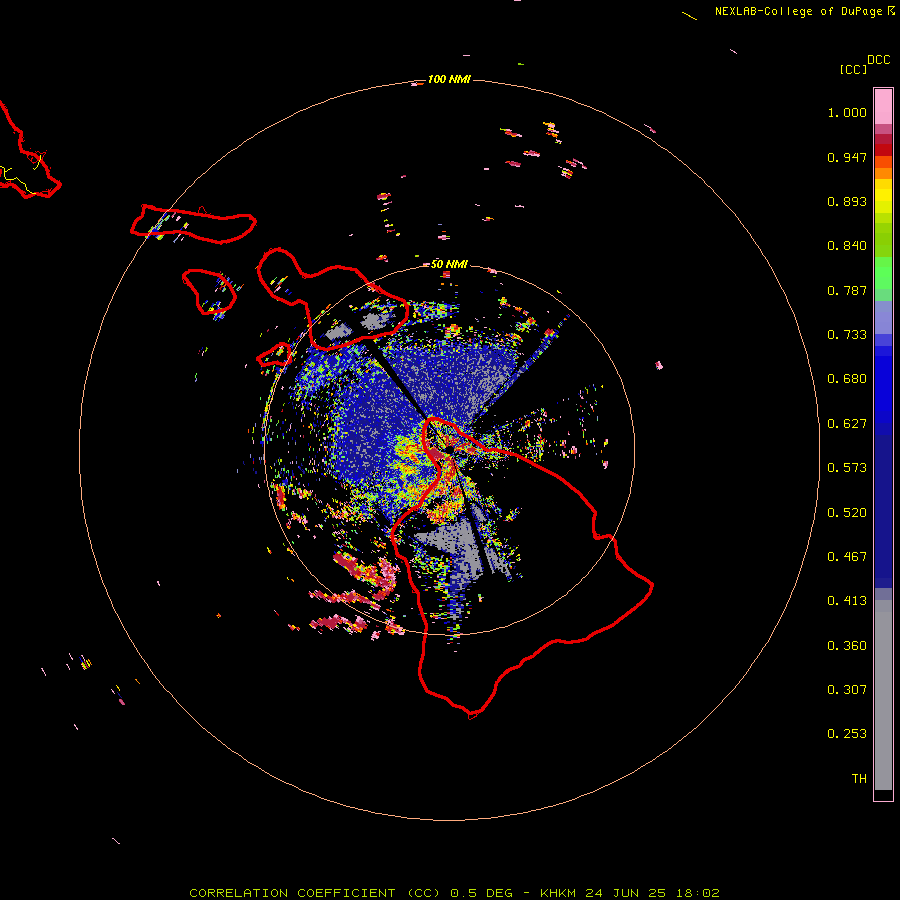Pick the gray band near 0.307
Viewport: 900px width, 900px height.
883,695
